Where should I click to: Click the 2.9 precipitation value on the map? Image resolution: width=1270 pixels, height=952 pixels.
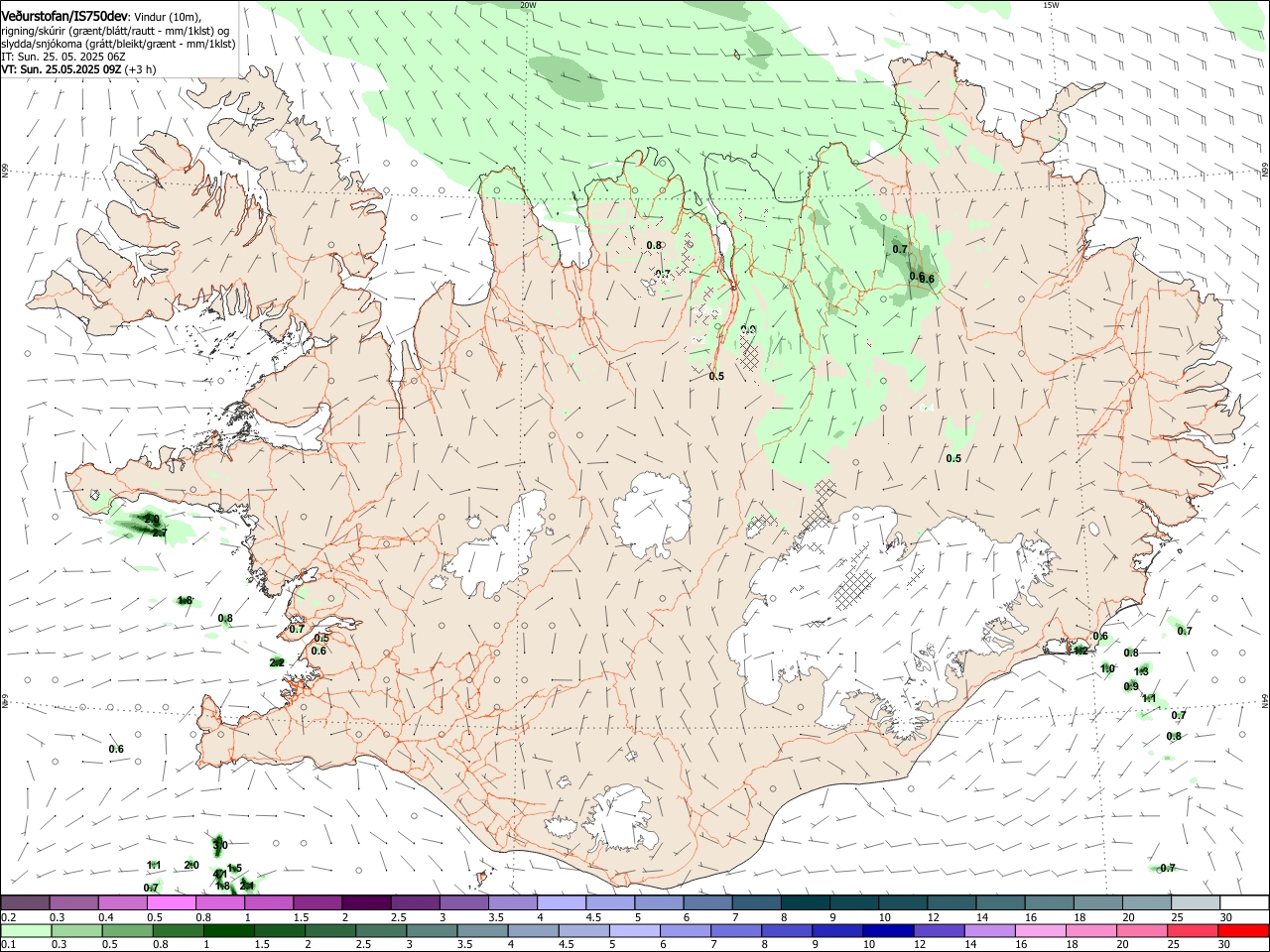click(x=152, y=520)
